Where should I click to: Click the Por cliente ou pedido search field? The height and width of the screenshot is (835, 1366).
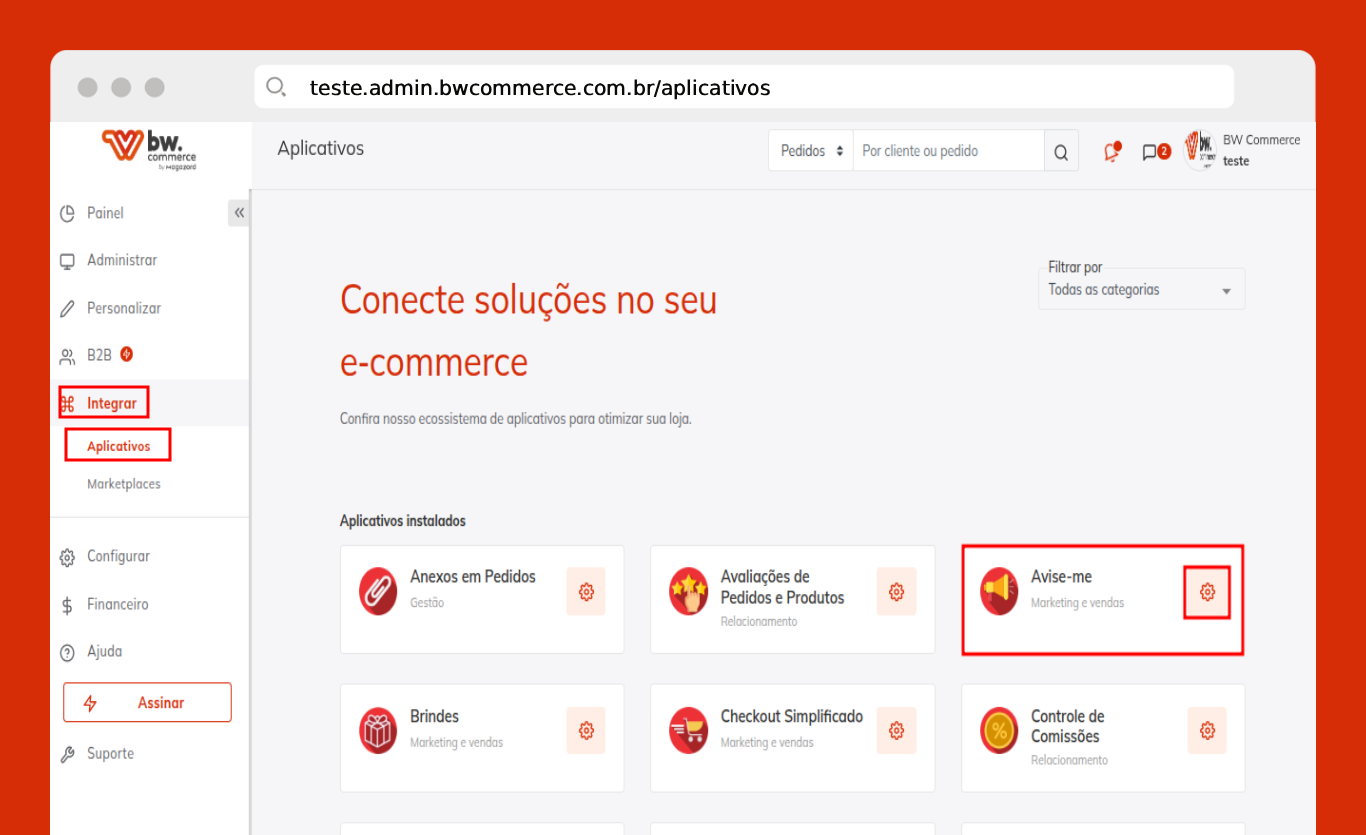tap(948, 151)
